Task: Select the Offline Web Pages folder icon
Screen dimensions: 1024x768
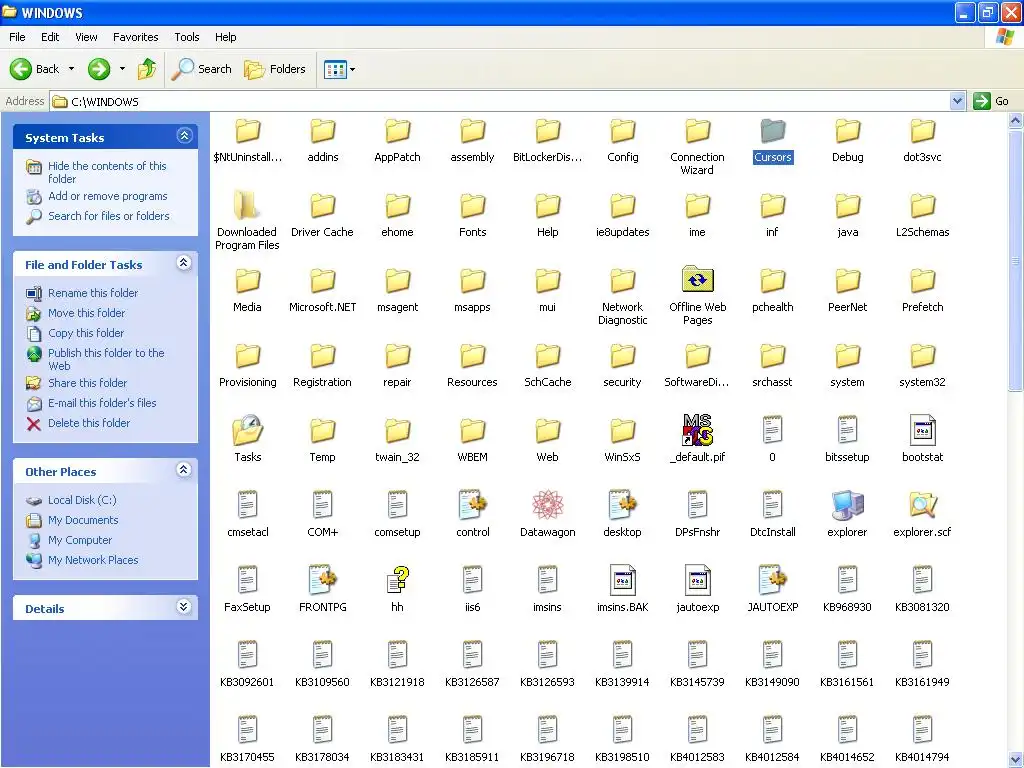Action: [697, 280]
